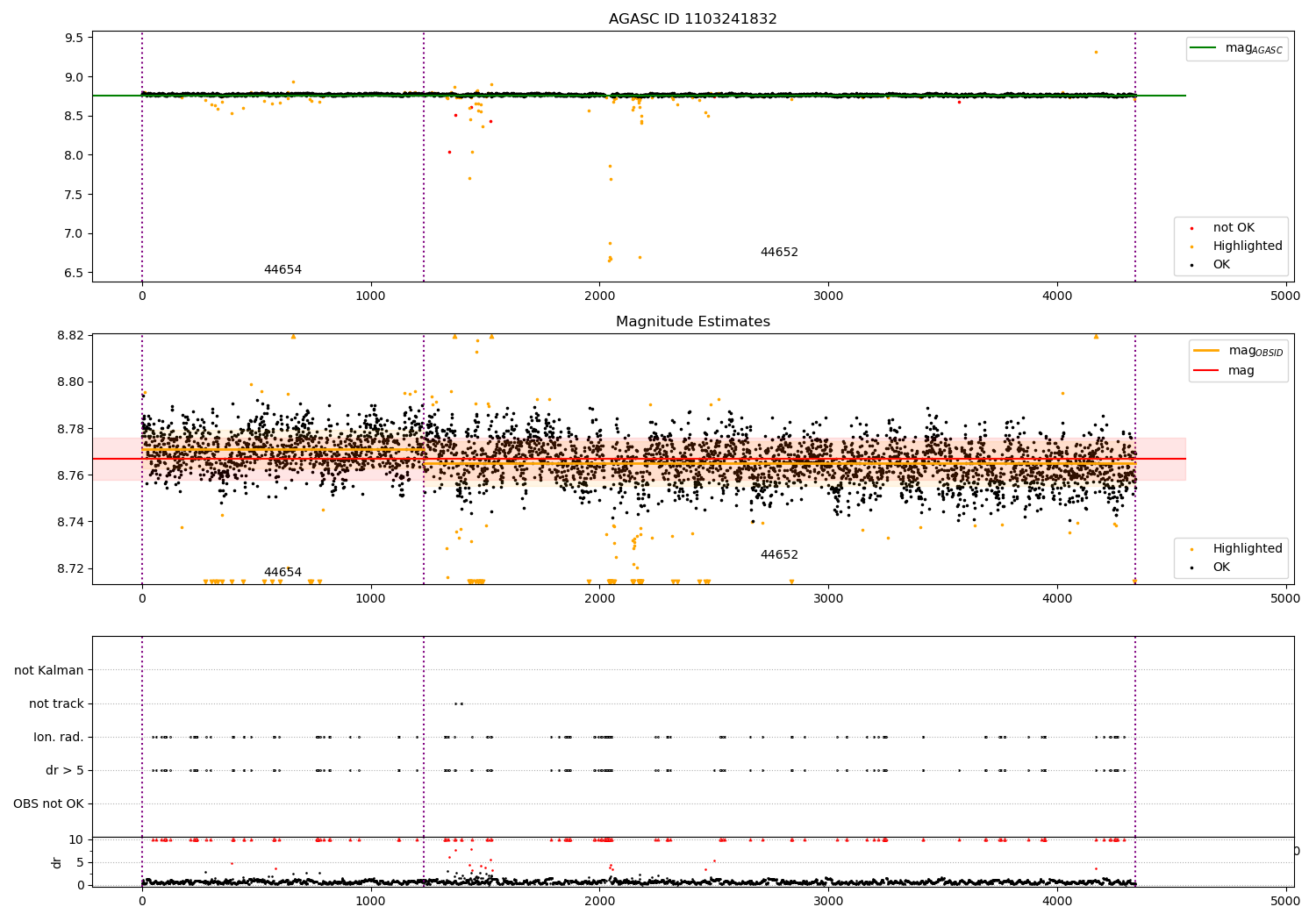1316x921 pixels.
Task: Click the orange line sample beside mag OBSID
Action: 1206,351
